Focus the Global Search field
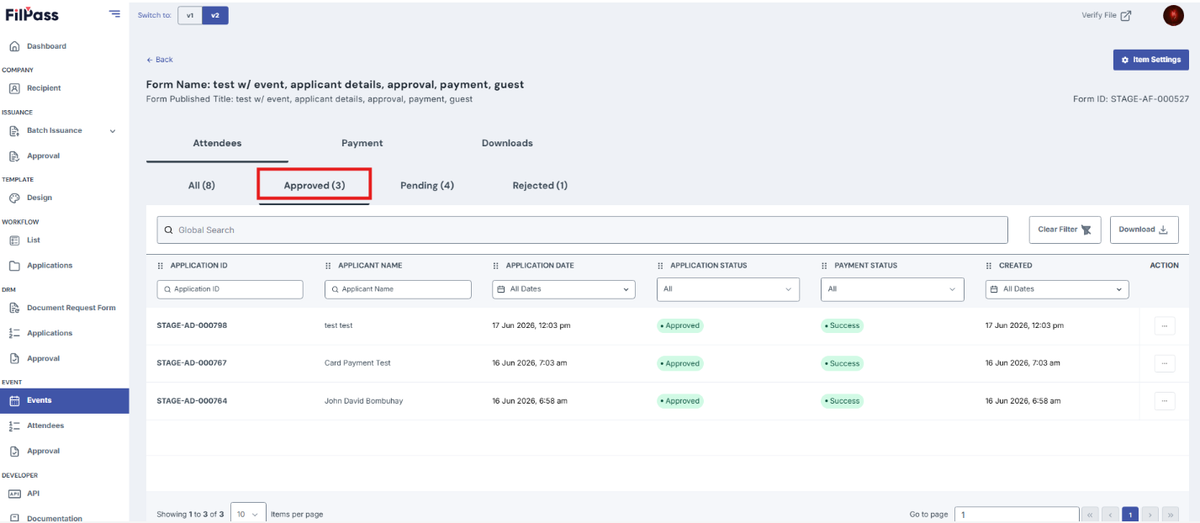The width and height of the screenshot is (1200, 523). [582, 230]
